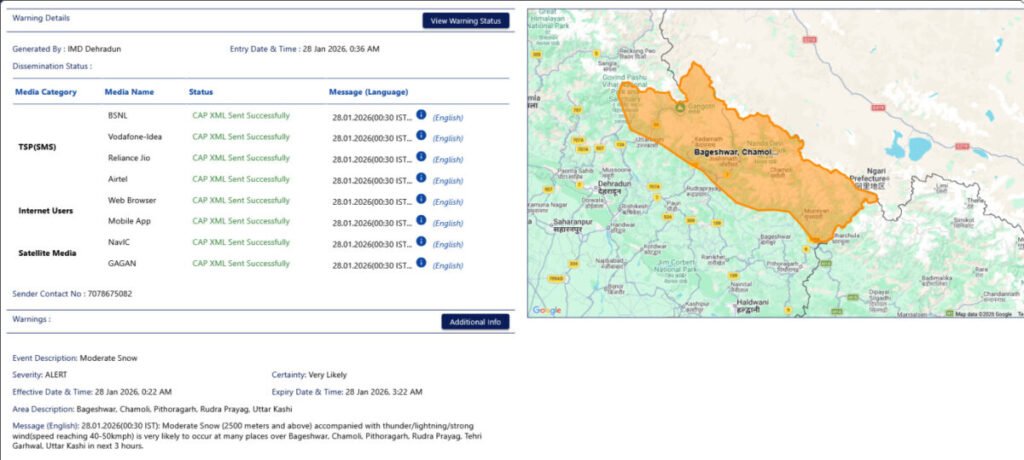The image size is (1024, 460).
Task: Open English message link for Airtel
Action: click(447, 181)
